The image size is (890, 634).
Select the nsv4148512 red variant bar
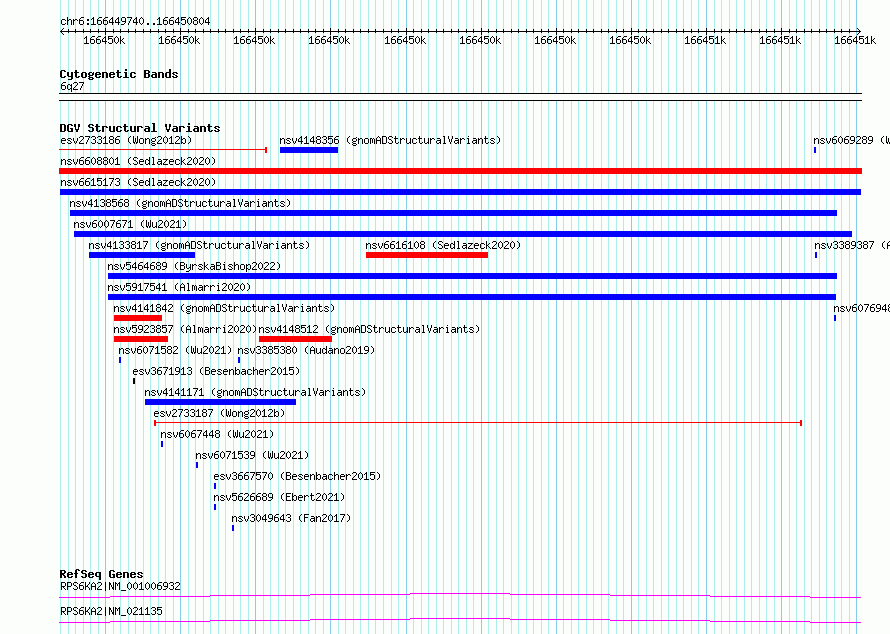295,339
